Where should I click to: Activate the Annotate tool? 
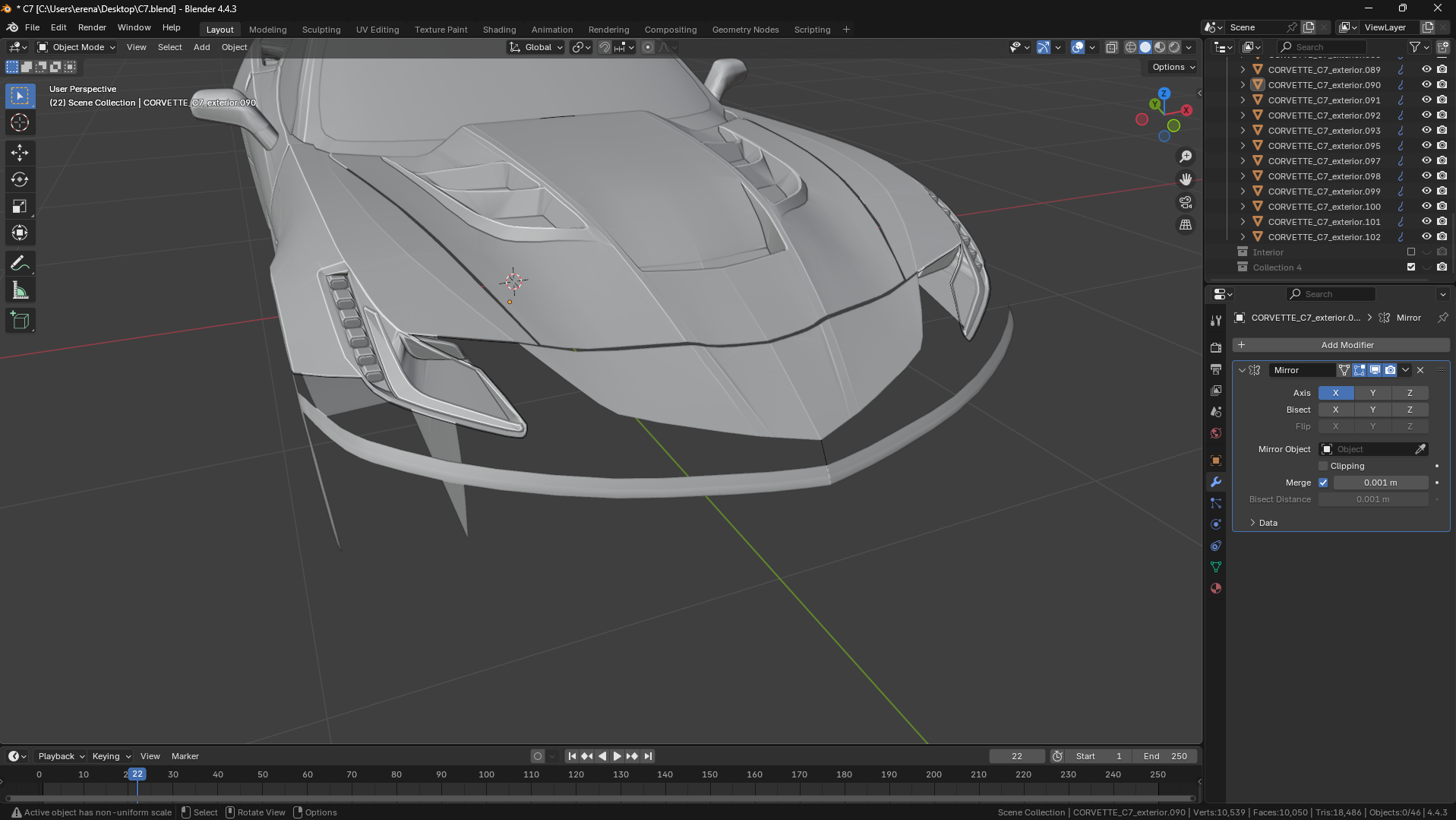[x=20, y=264]
